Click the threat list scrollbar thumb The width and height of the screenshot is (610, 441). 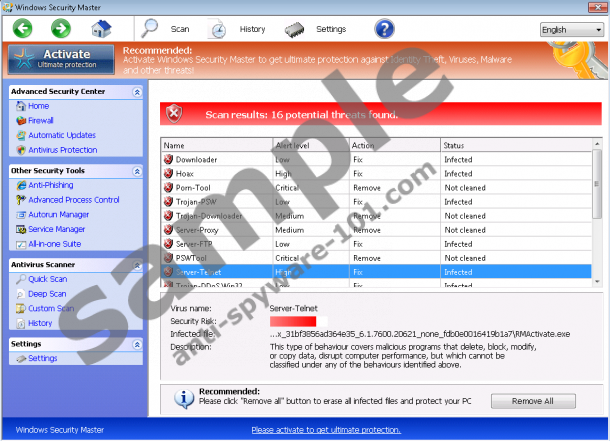click(x=597, y=184)
